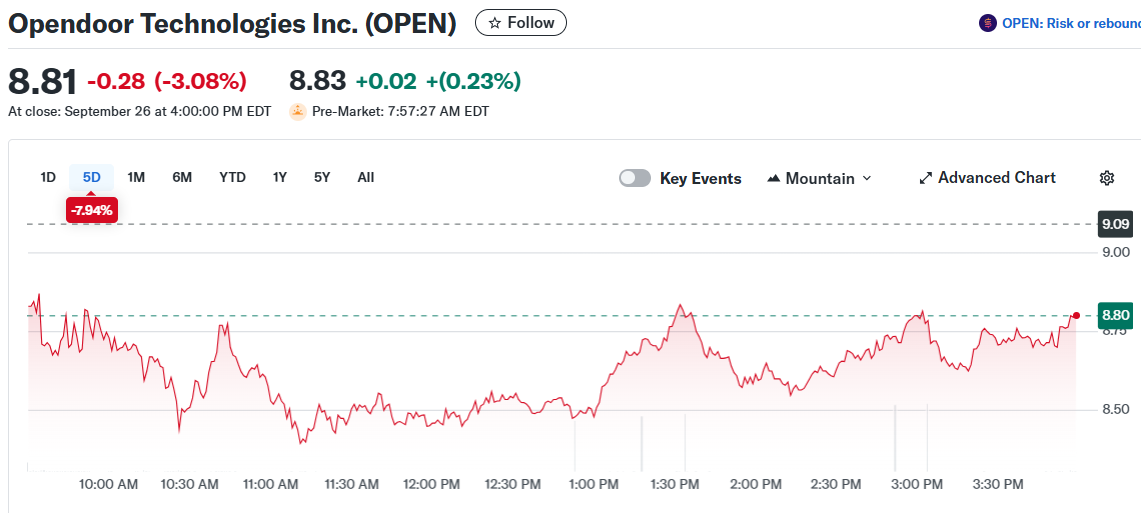Select the 5Y range tab

(322, 177)
